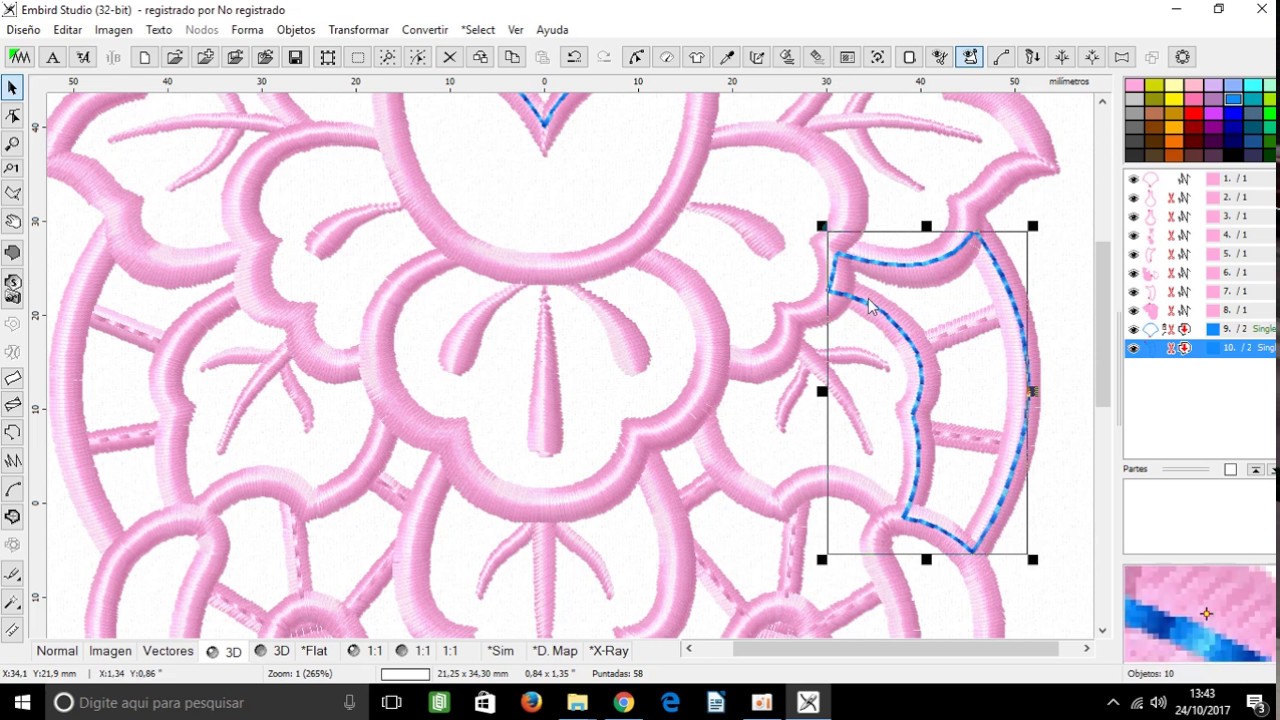1280x720 pixels.
Task: Click the garment T-shirt preview icon
Action: pyautogui.click(x=697, y=57)
